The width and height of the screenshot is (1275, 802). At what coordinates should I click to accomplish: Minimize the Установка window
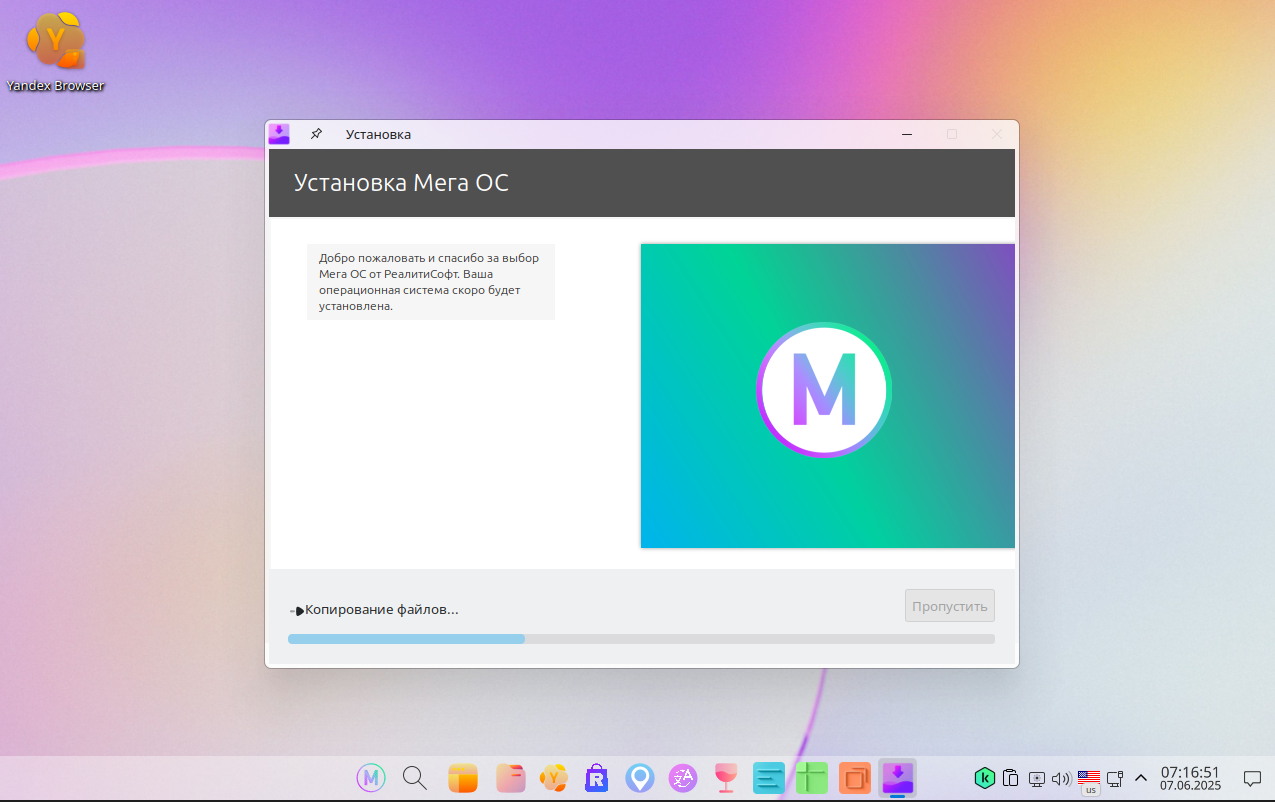click(907, 134)
